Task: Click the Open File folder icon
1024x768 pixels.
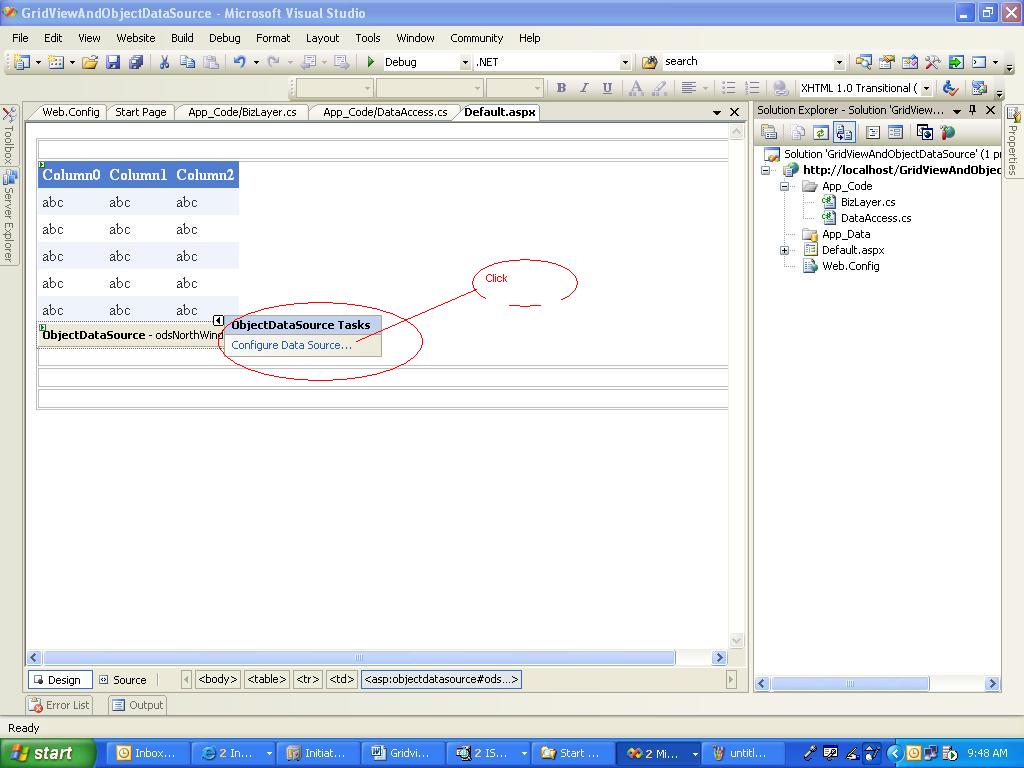Action: (x=90, y=62)
